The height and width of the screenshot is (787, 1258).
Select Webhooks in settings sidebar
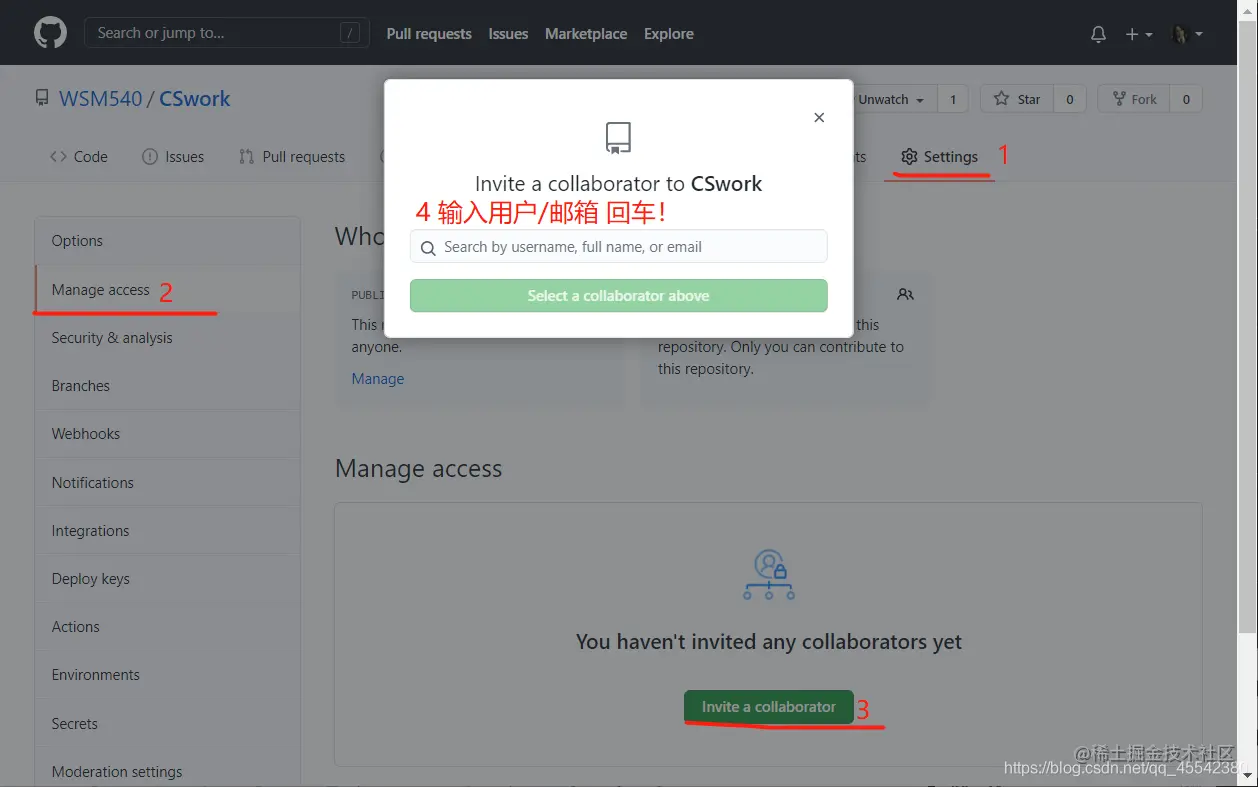[168, 434]
